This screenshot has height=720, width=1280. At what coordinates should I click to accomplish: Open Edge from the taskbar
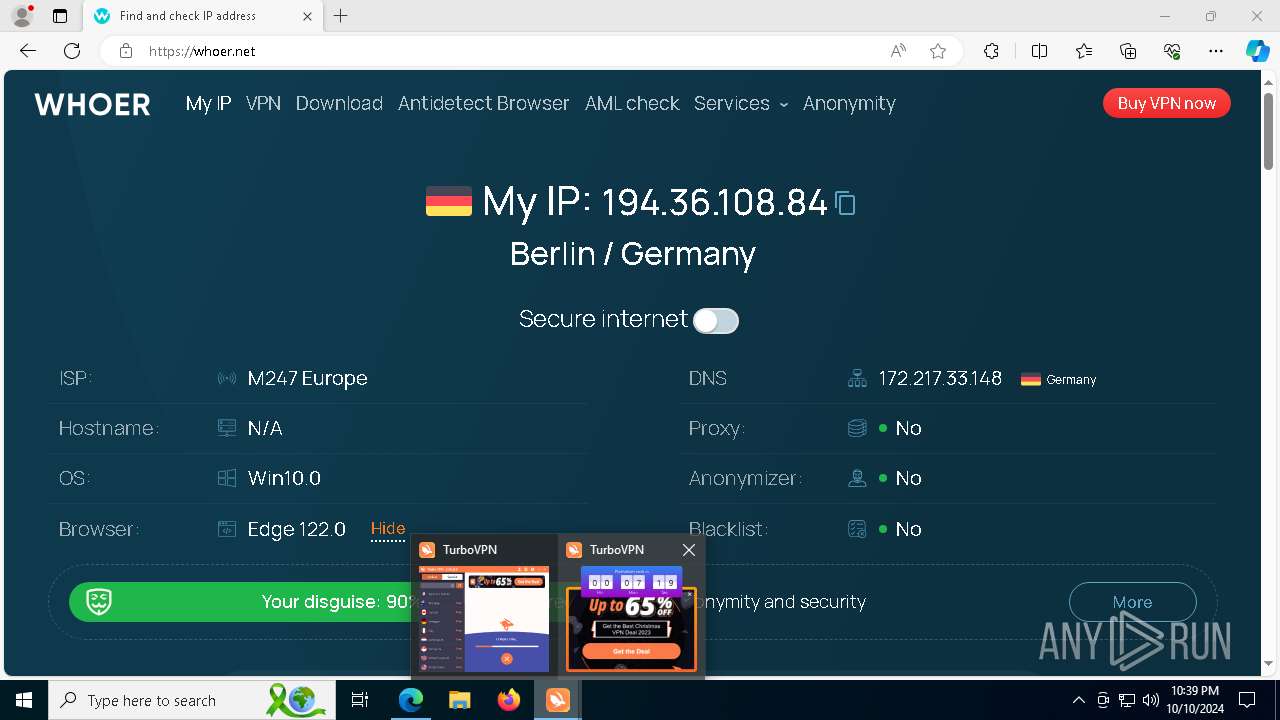tap(411, 700)
